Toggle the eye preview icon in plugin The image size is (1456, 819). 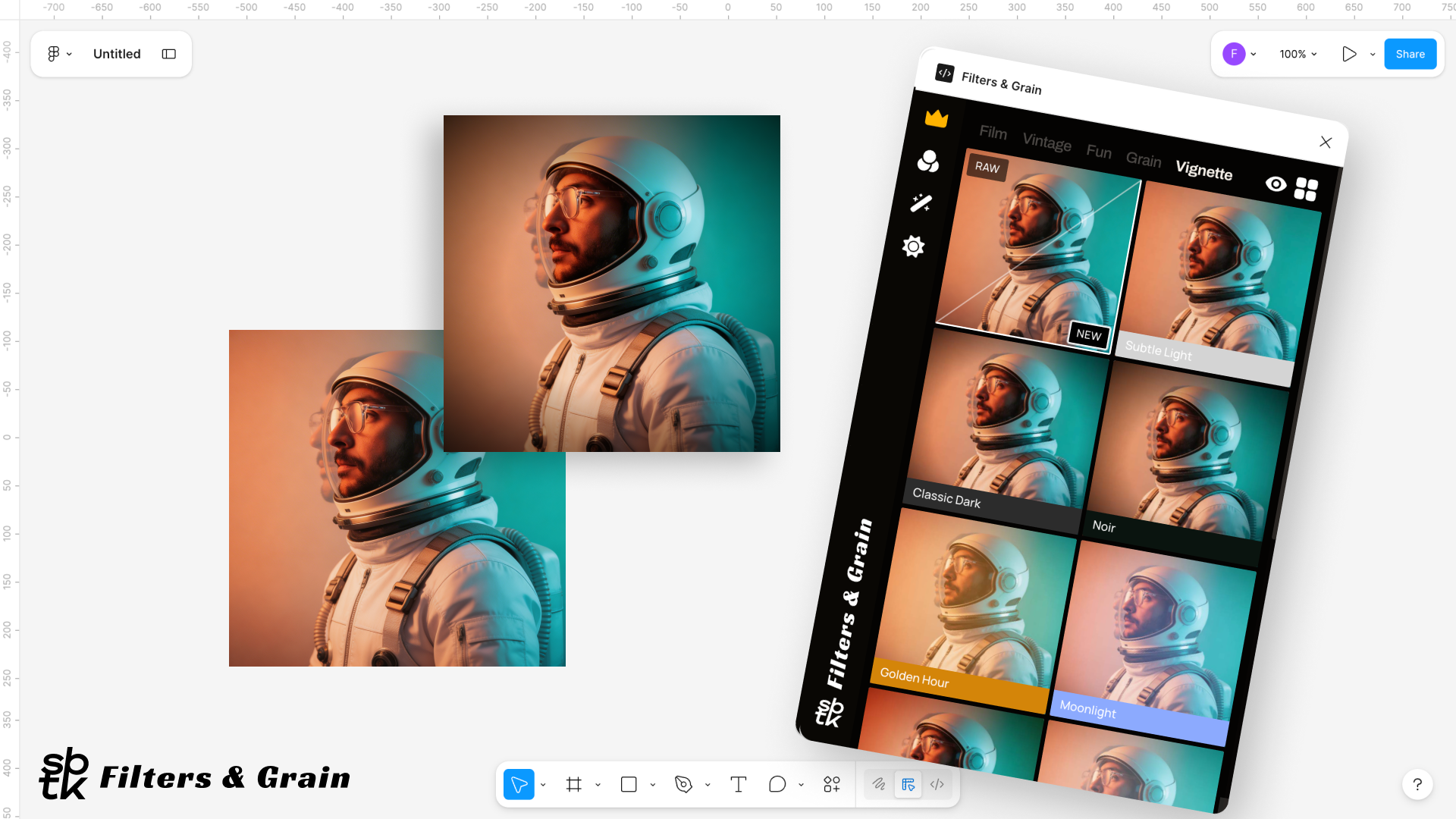click(x=1276, y=184)
